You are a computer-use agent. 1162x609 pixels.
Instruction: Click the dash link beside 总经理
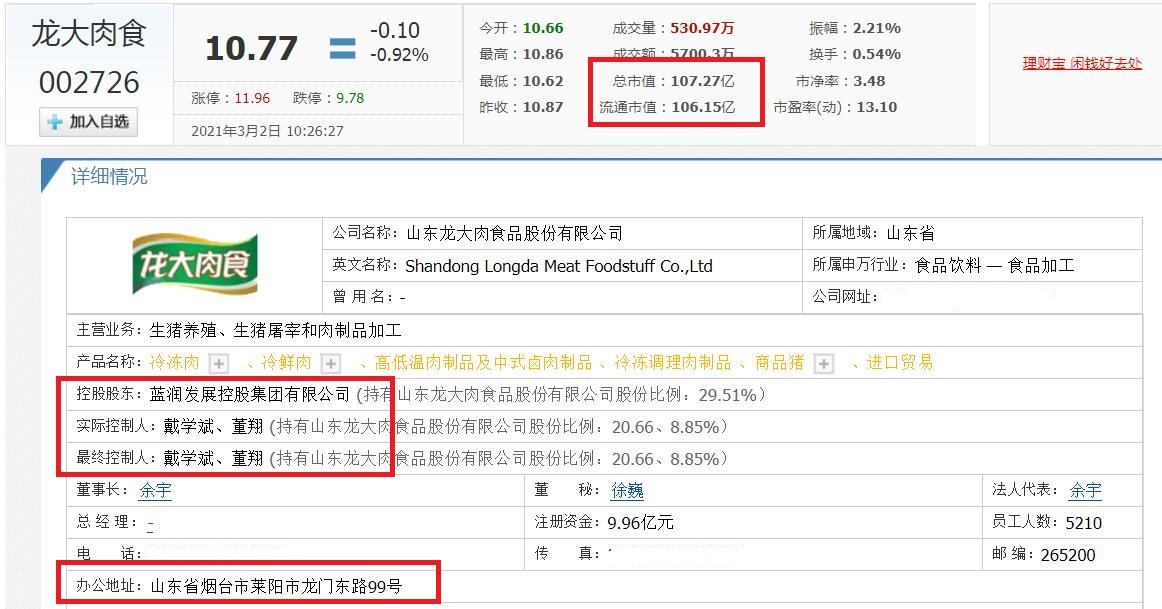click(150, 523)
